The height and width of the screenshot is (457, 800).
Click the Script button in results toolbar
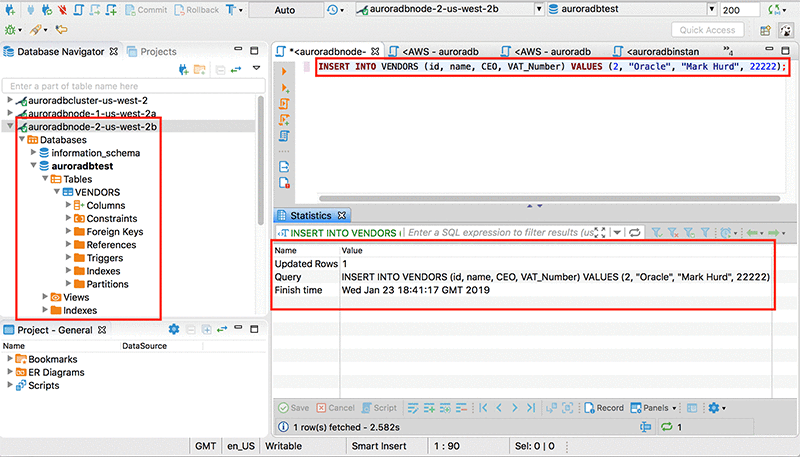[379, 408]
